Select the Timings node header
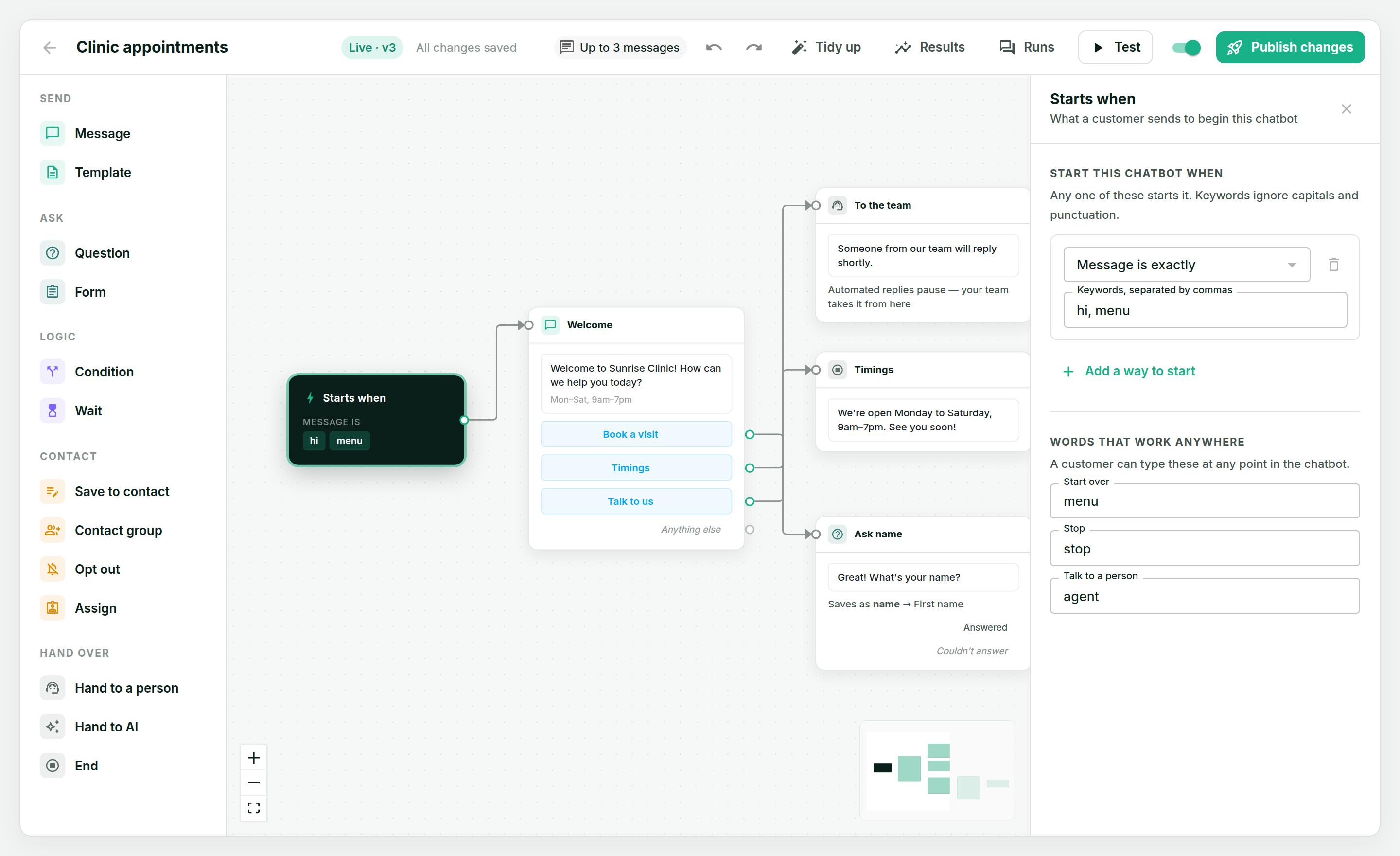1400x856 pixels. click(922, 370)
